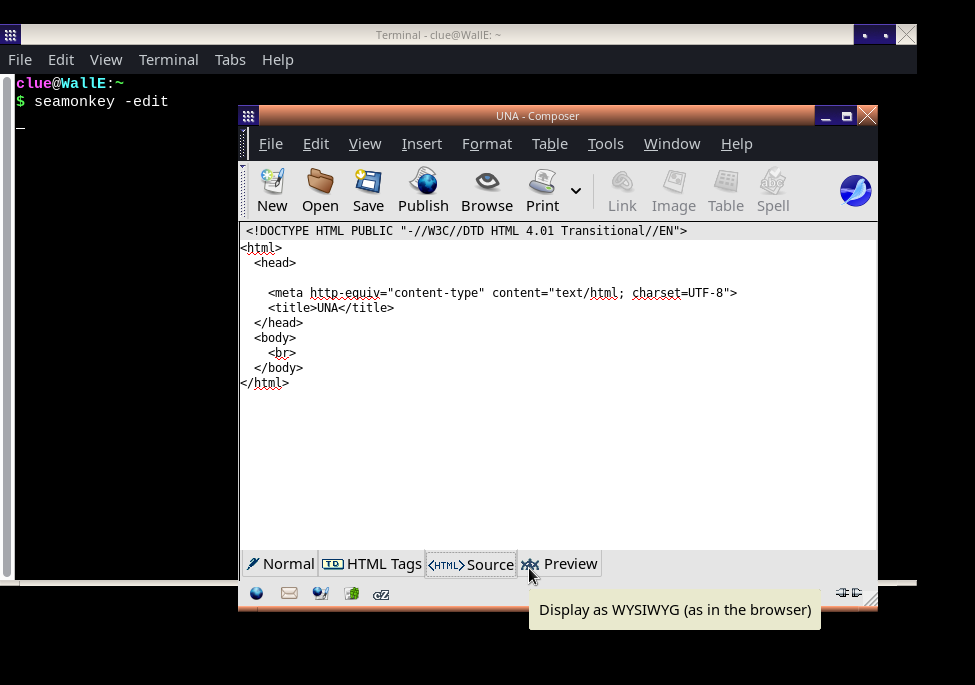Screen dimensions: 975x685
Task: Click the DOCTYPE declaration line
Action: coord(466,231)
